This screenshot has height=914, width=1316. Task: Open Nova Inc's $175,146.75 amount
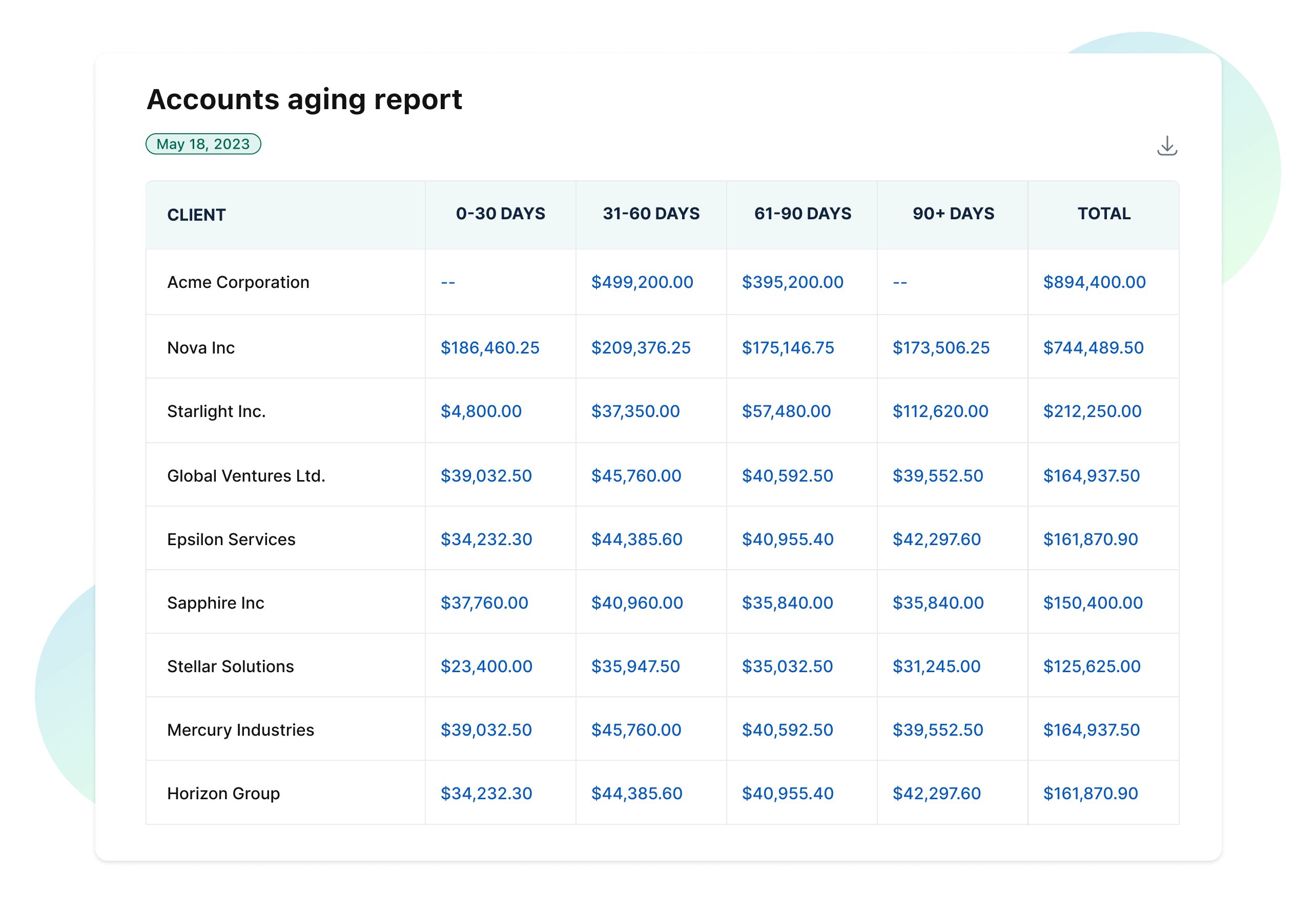[788, 348]
